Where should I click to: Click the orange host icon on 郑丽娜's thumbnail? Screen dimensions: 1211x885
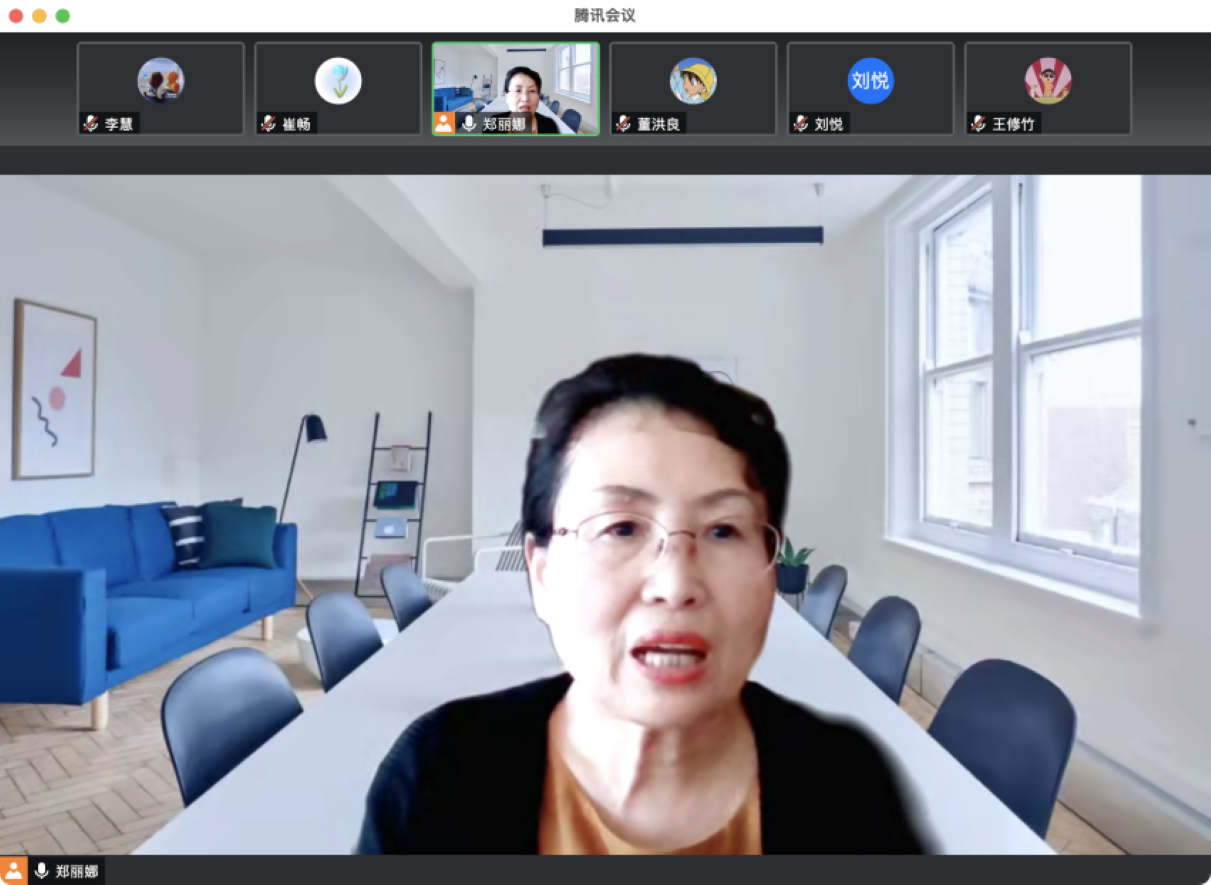(444, 123)
